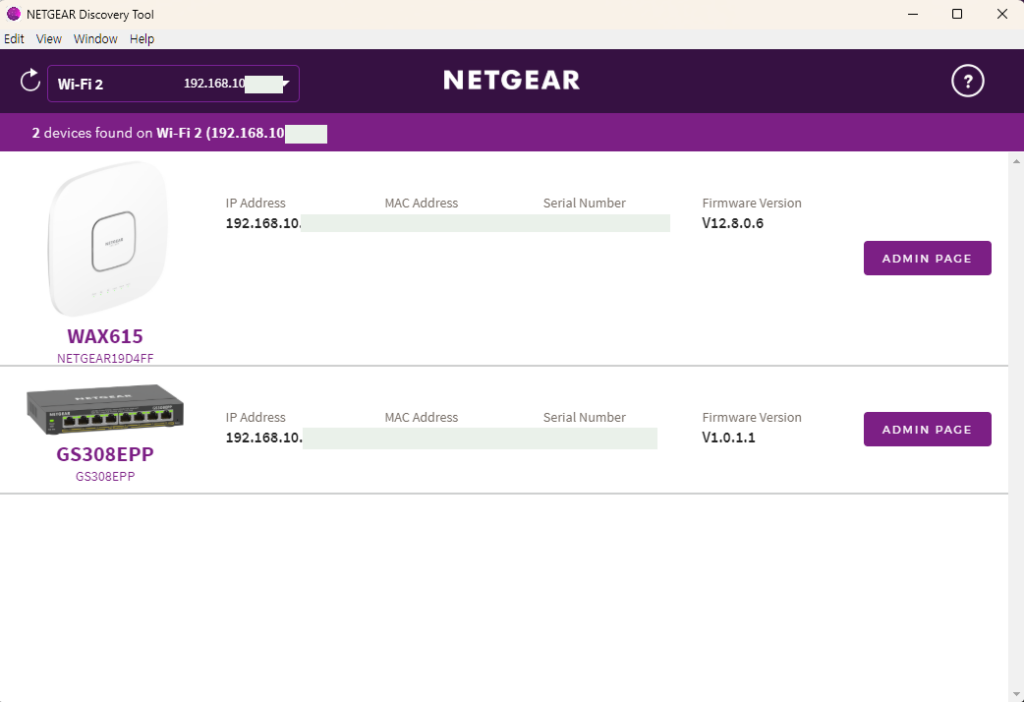
Task: Click firmware version V1.0.1.1
Action: tap(728, 438)
